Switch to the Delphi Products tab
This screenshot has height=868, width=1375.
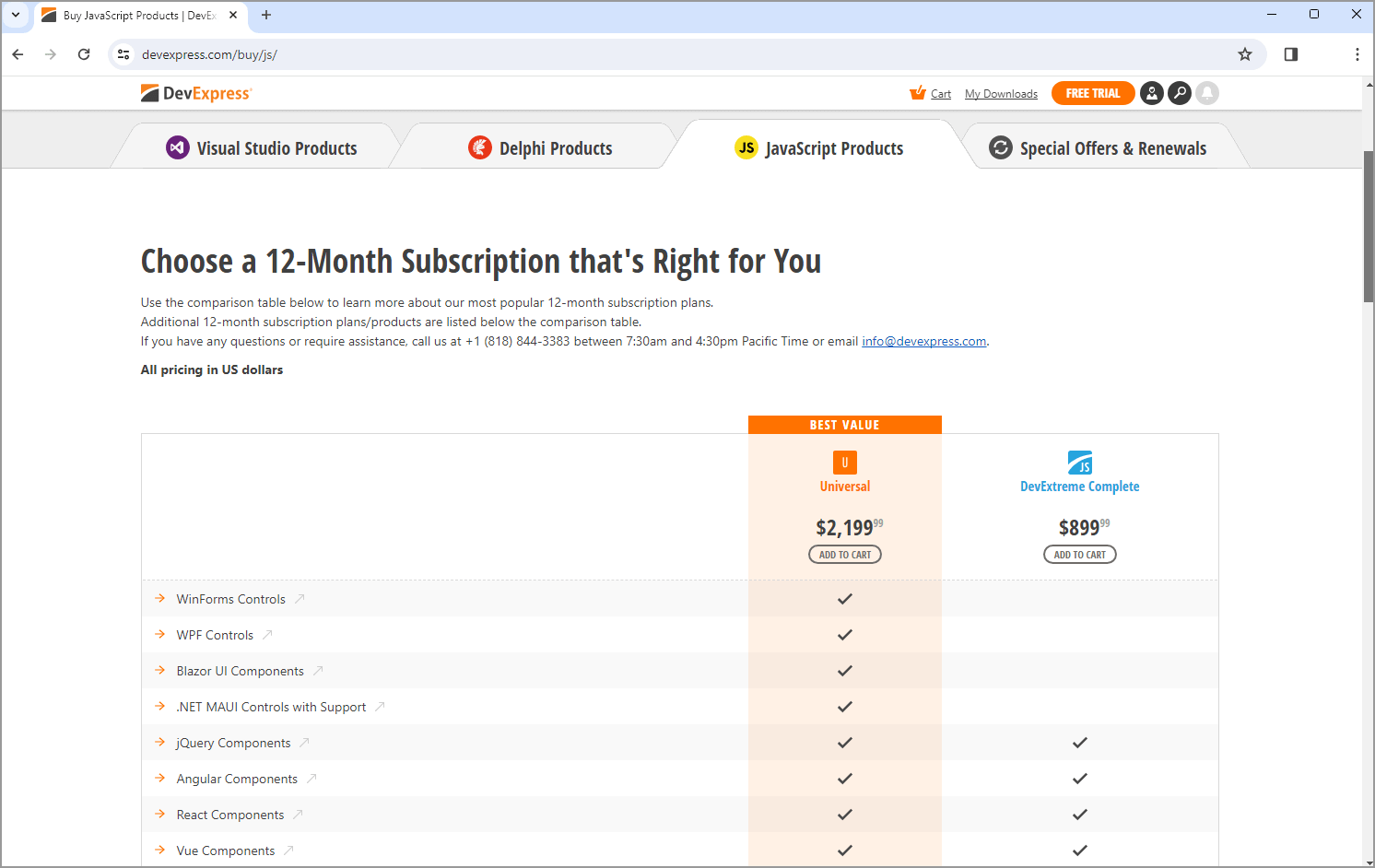[541, 148]
